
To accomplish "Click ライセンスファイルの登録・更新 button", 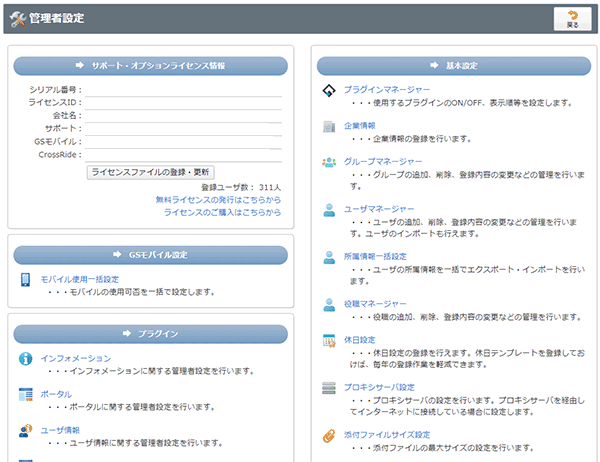I will 150,172.
